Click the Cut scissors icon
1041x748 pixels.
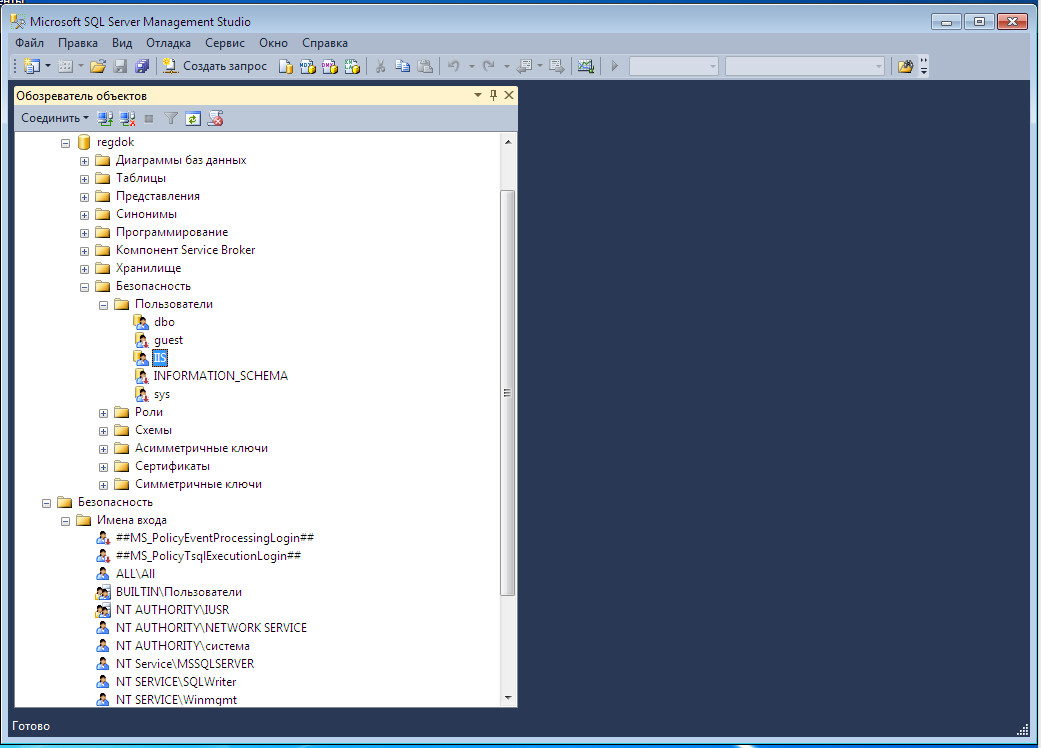[380, 66]
